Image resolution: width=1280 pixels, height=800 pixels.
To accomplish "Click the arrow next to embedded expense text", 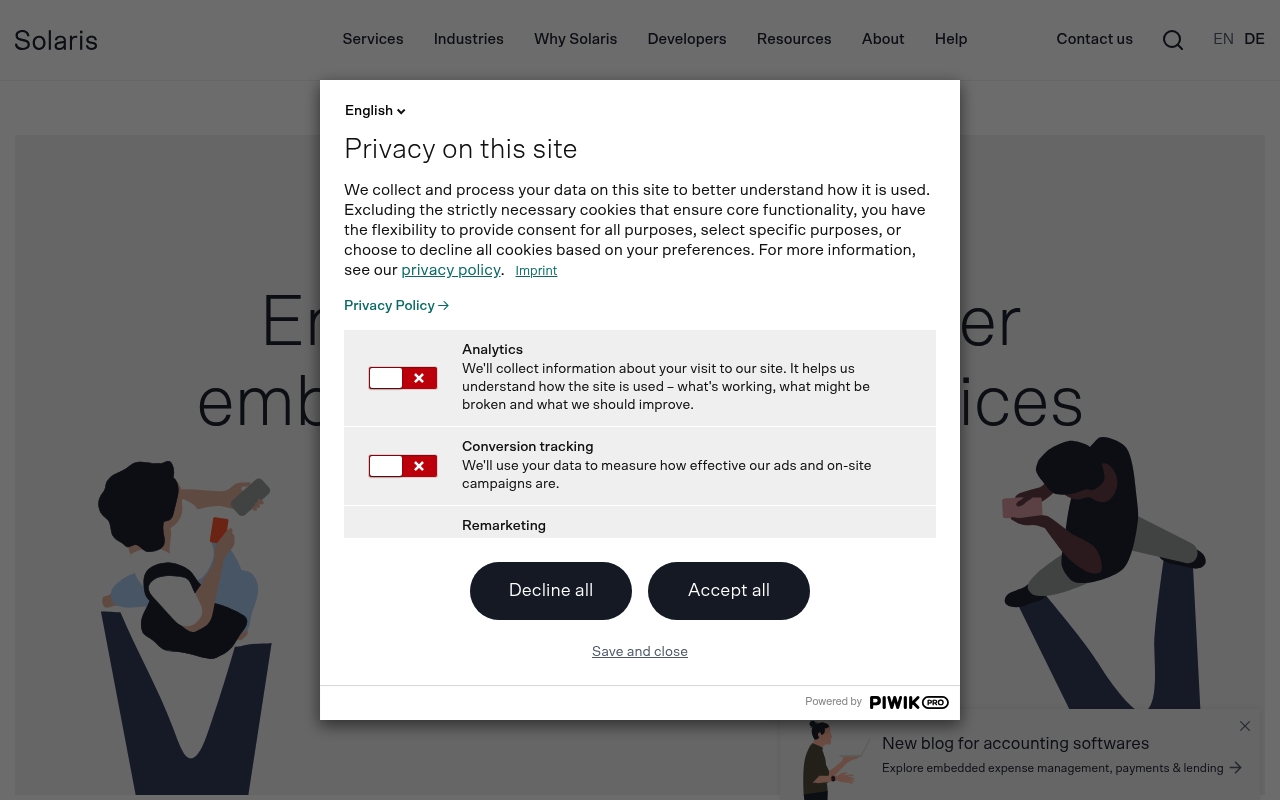I will (x=1236, y=768).
